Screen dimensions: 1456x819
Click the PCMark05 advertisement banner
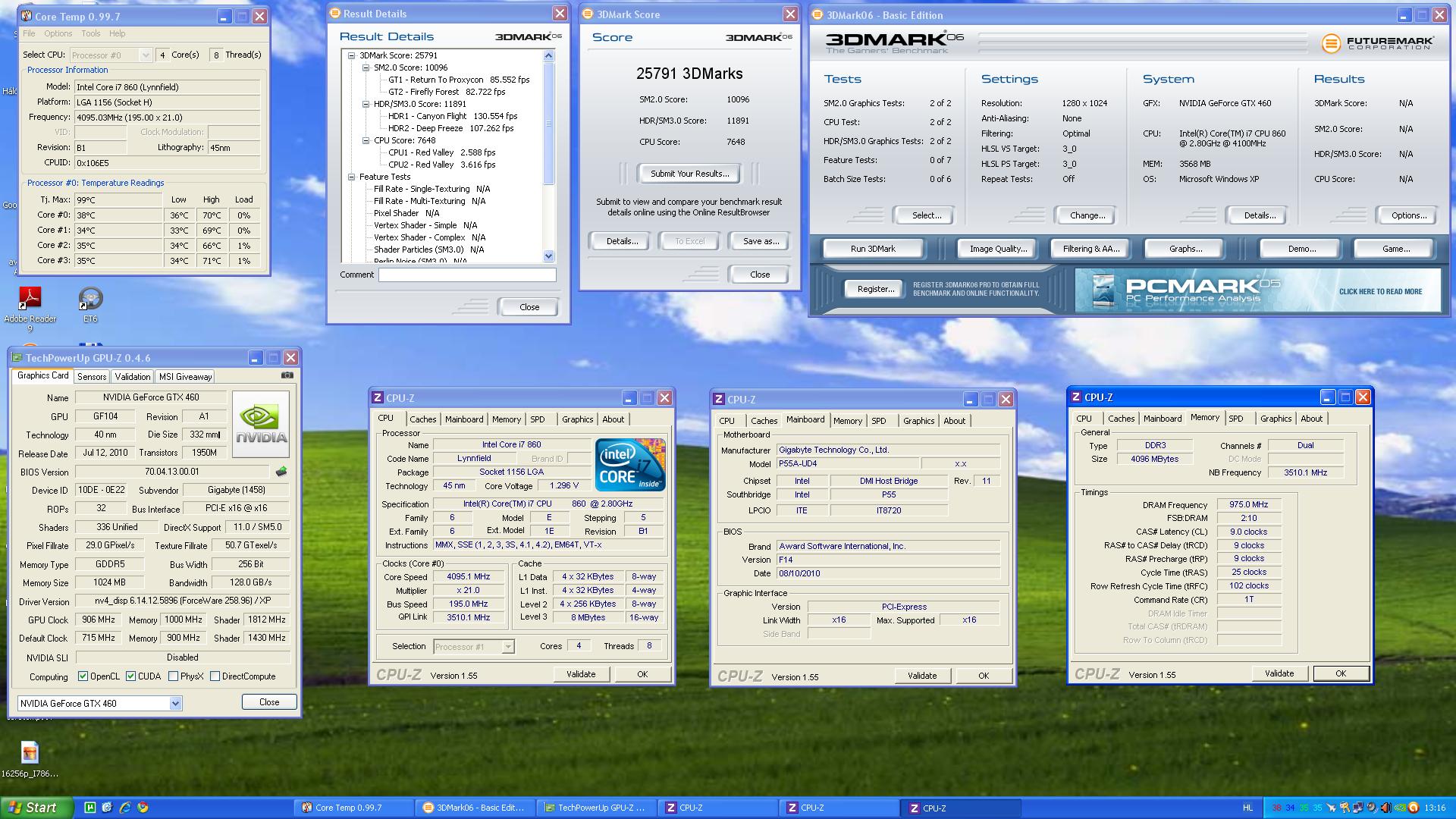pos(1257,290)
